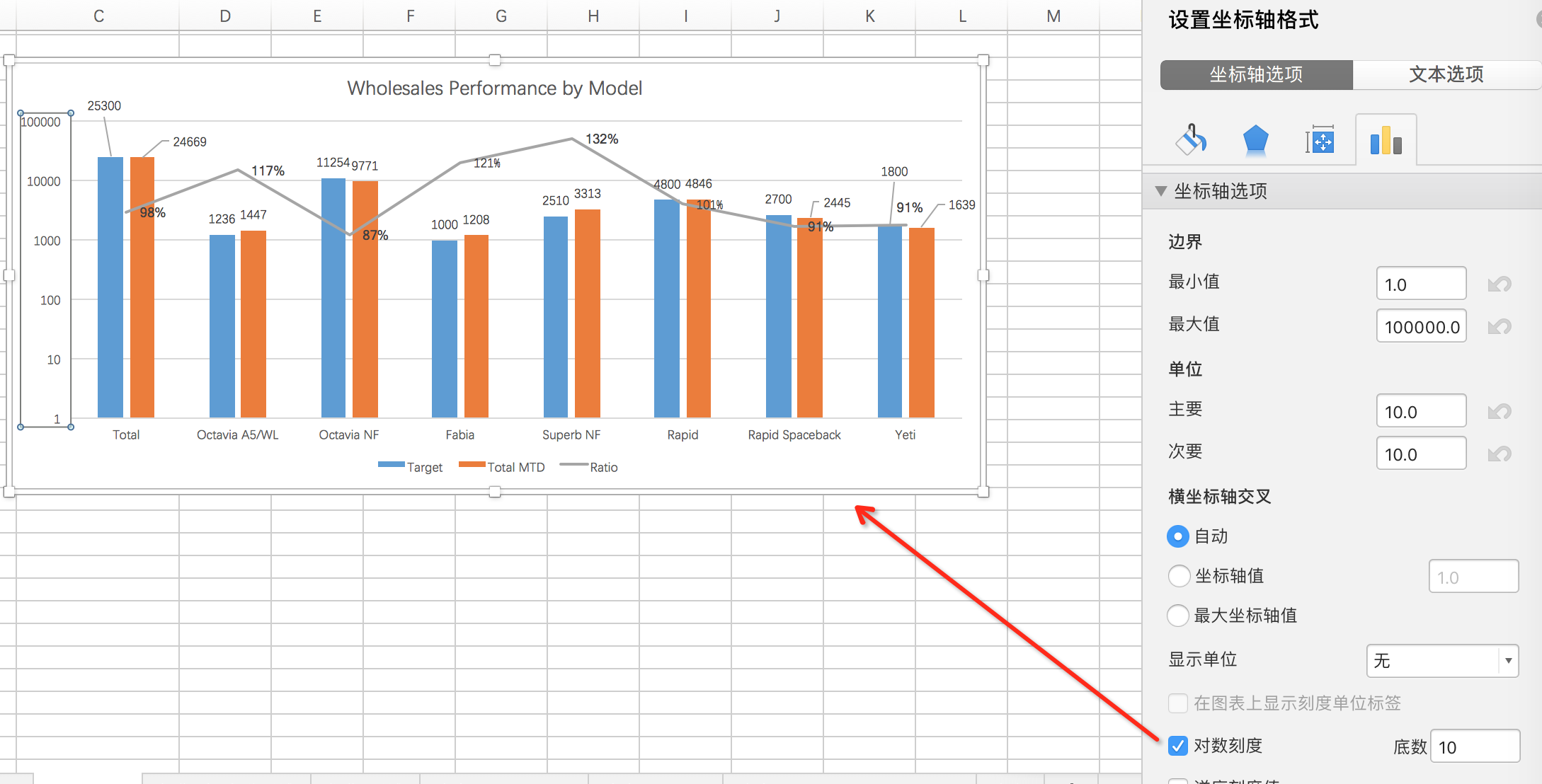Collapse the 坐标轴选项 section triangle
The image size is (1542, 784).
(1160, 191)
